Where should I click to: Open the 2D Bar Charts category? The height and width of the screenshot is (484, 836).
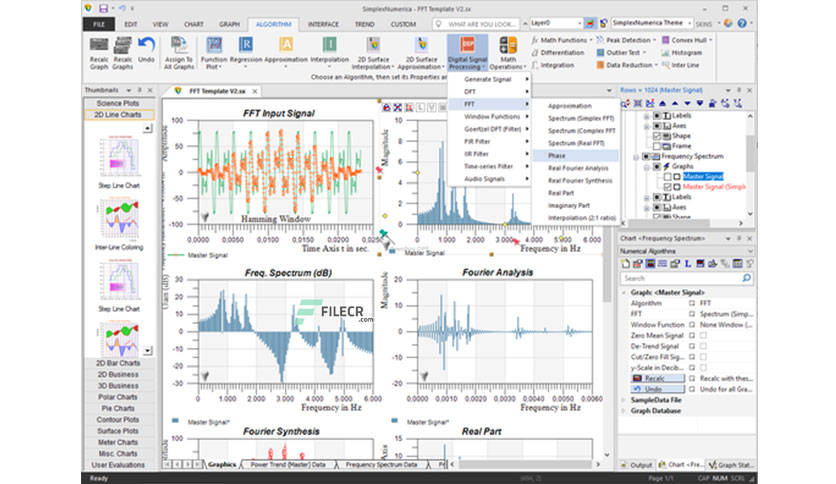coord(118,363)
